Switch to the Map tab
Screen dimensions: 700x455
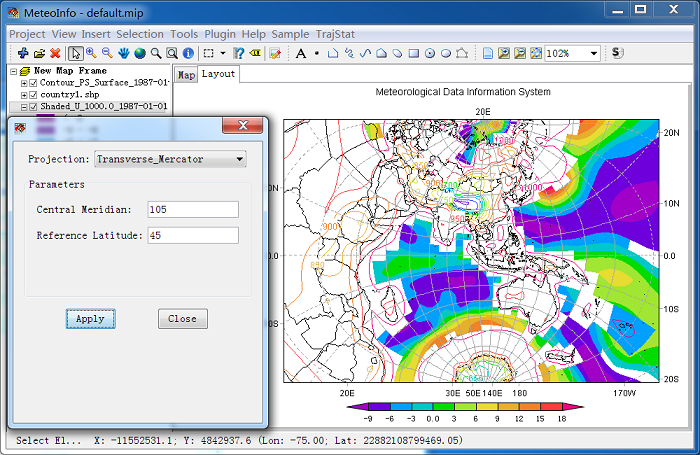(x=186, y=75)
